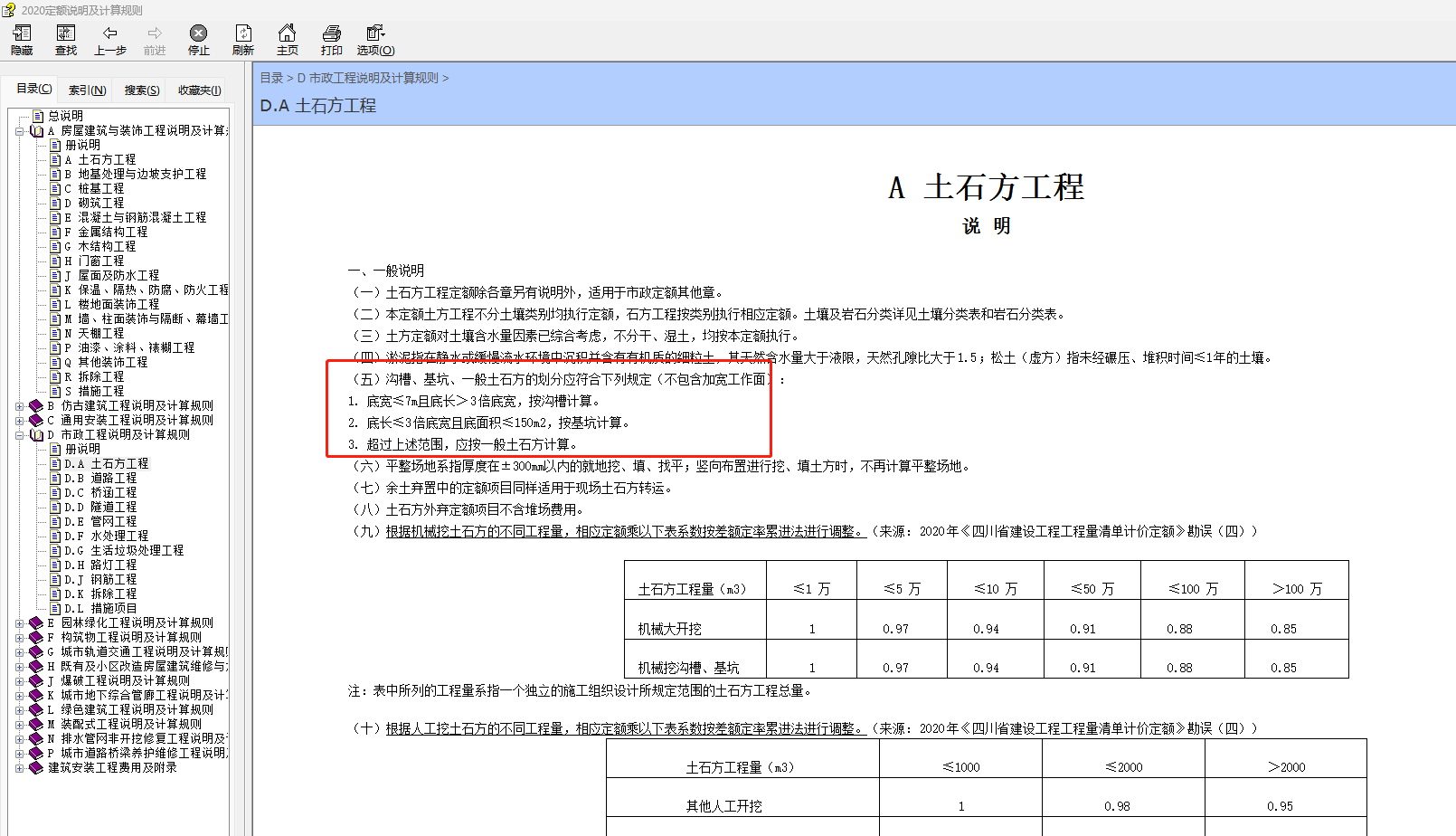Click closed book icon of M 装配式工程
This screenshot has height=836, width=1456.
point(36,724)
